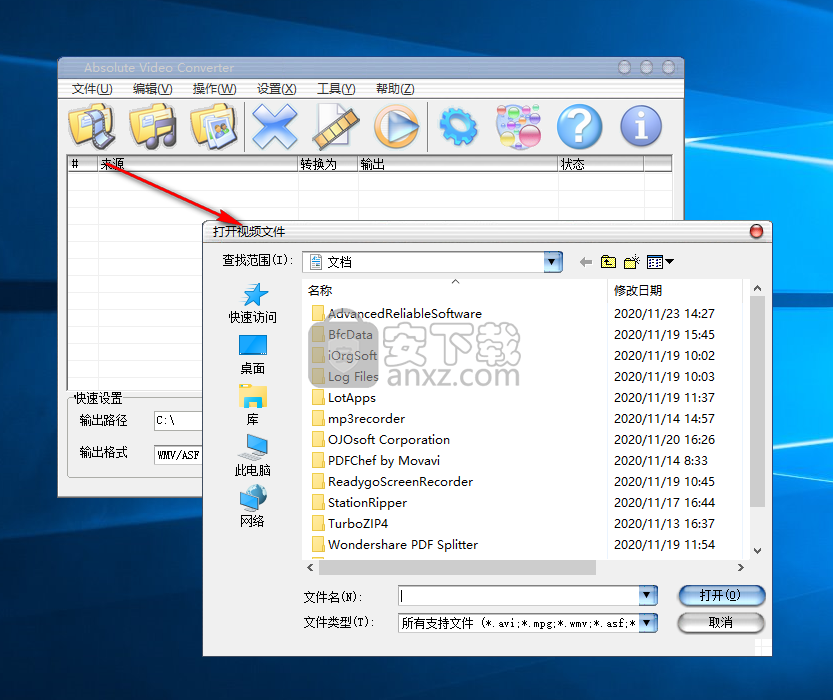Open the 设置(X) menu

click(x=276, y=89)
